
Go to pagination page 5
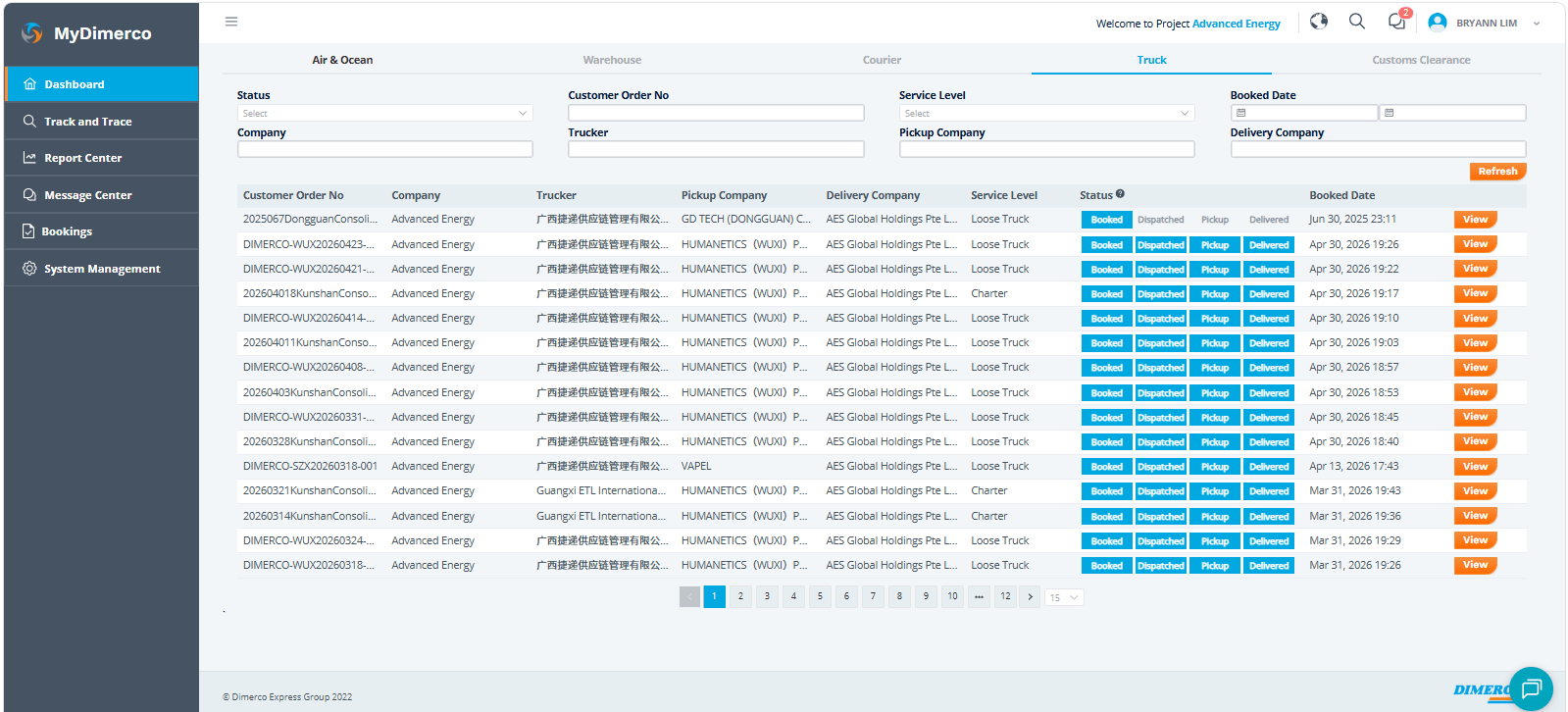point(820,596)
